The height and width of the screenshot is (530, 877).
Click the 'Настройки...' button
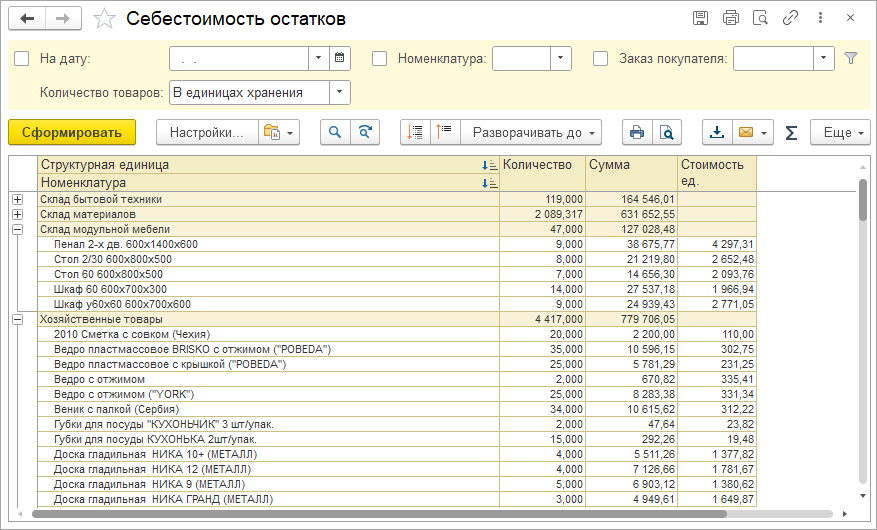click(205, 132)
